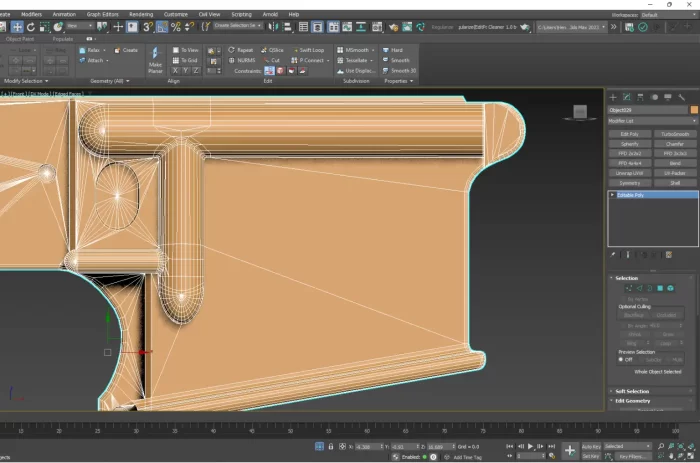Viewport: 700px width, 463px height.
Task: Toggle the Enabled state indicator
Action: click(423, 456)
